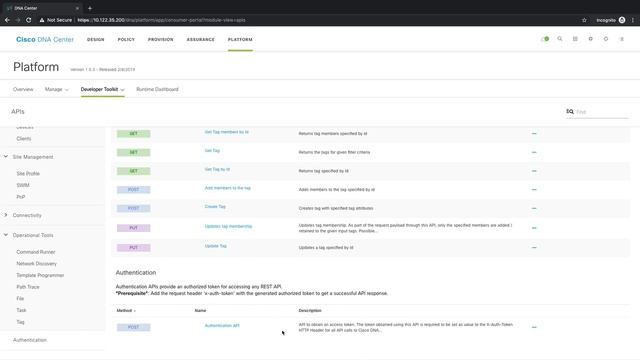The width and height of the screenshot is (640, 360).
Task: Click the browser forward arrow
Action: tap(18, 20)
